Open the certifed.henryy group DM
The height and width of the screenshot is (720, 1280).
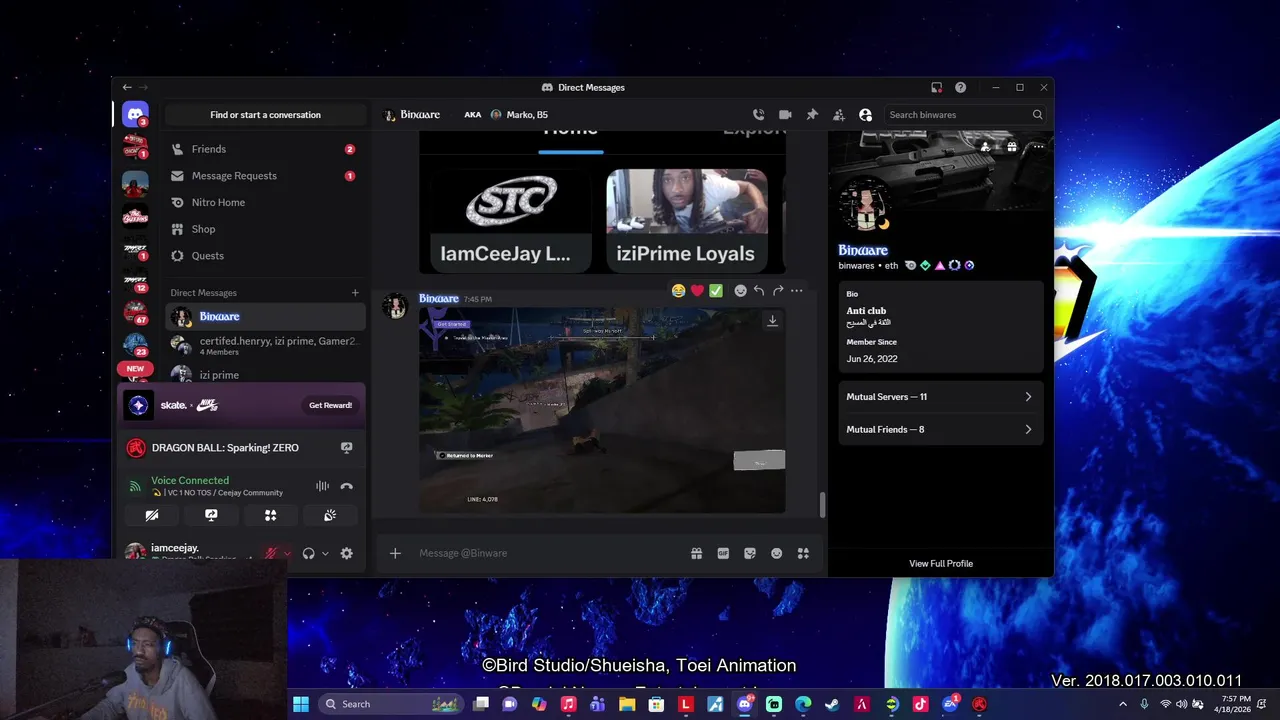tap(265, 346)
